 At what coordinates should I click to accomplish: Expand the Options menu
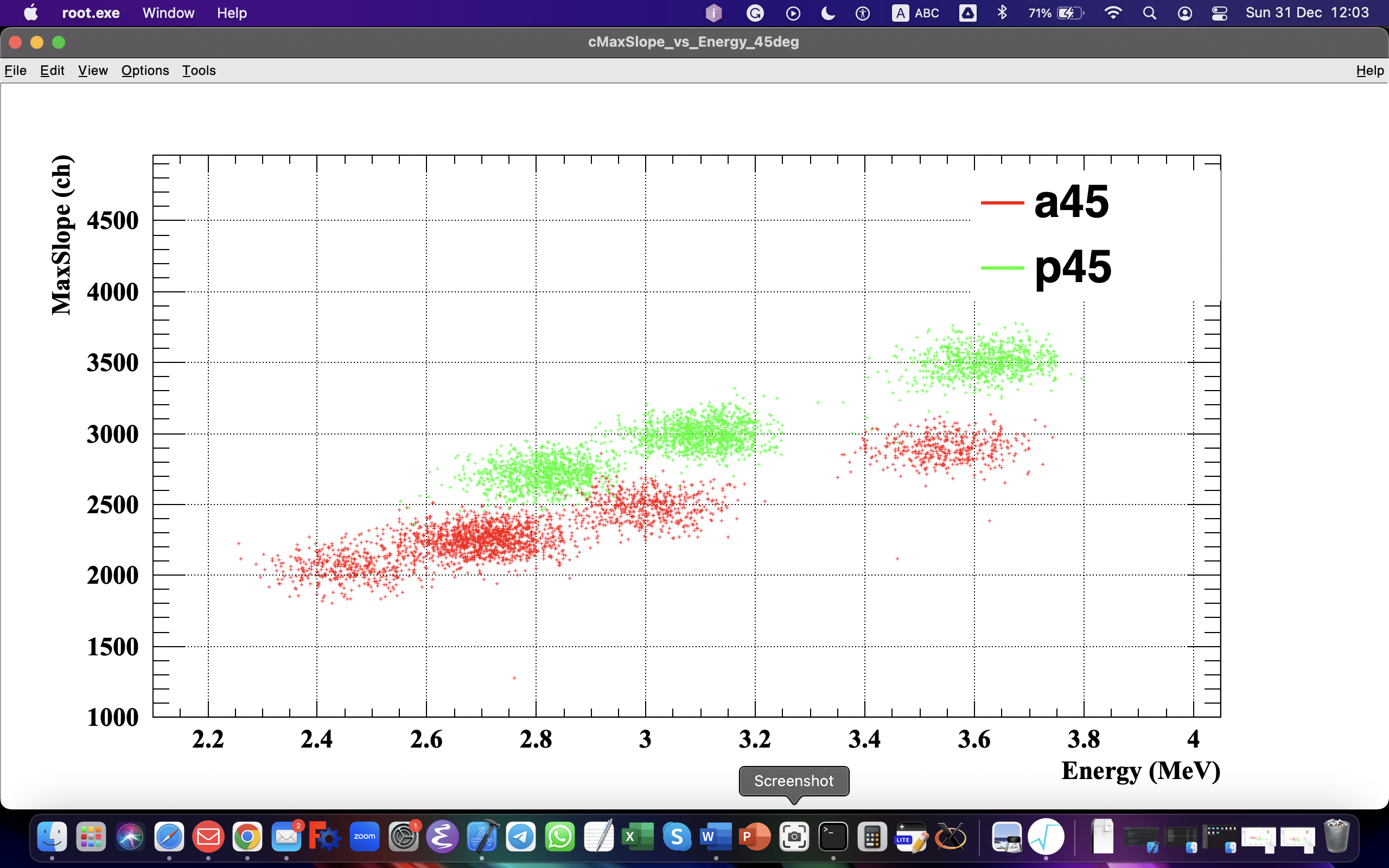[145, 70]
